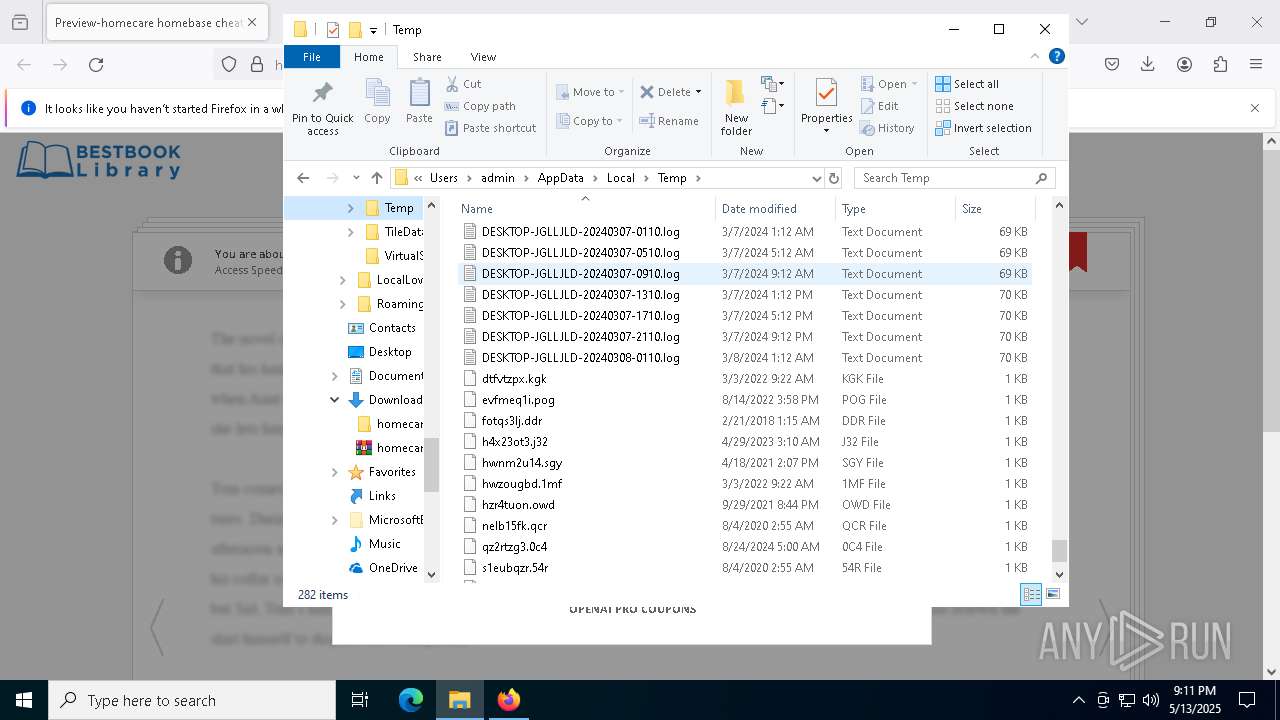The image size is (1280, 720).
Task: Sort files by Type column
Action: tap(894, 209)
